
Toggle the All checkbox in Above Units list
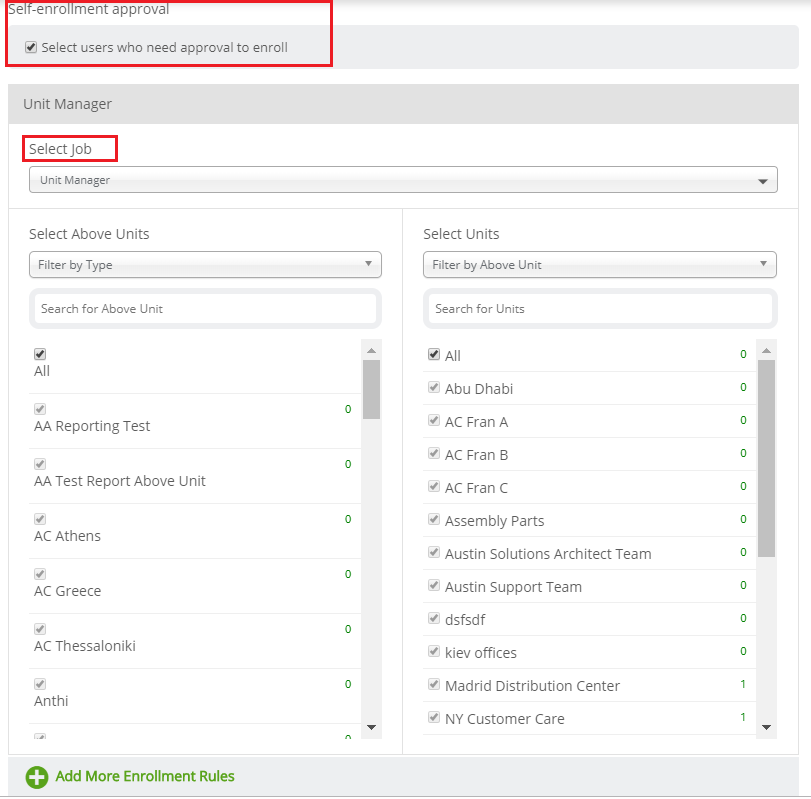(40, 354)
